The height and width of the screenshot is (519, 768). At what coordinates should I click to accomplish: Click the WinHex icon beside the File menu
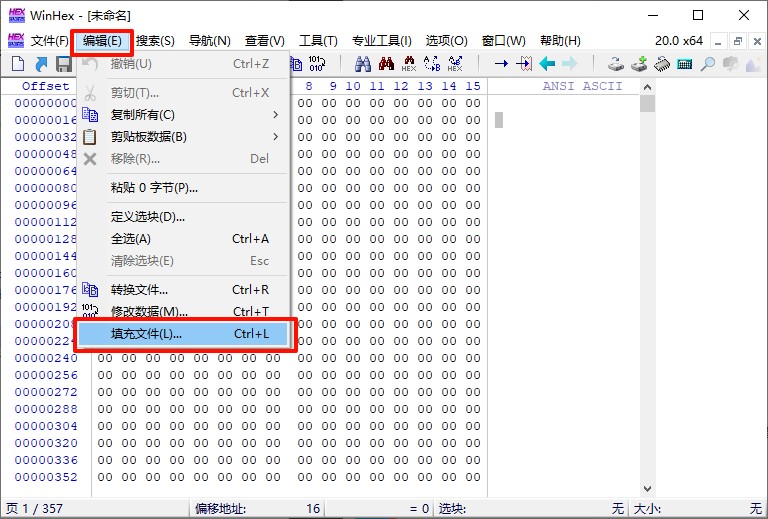(x=16, y=41)
